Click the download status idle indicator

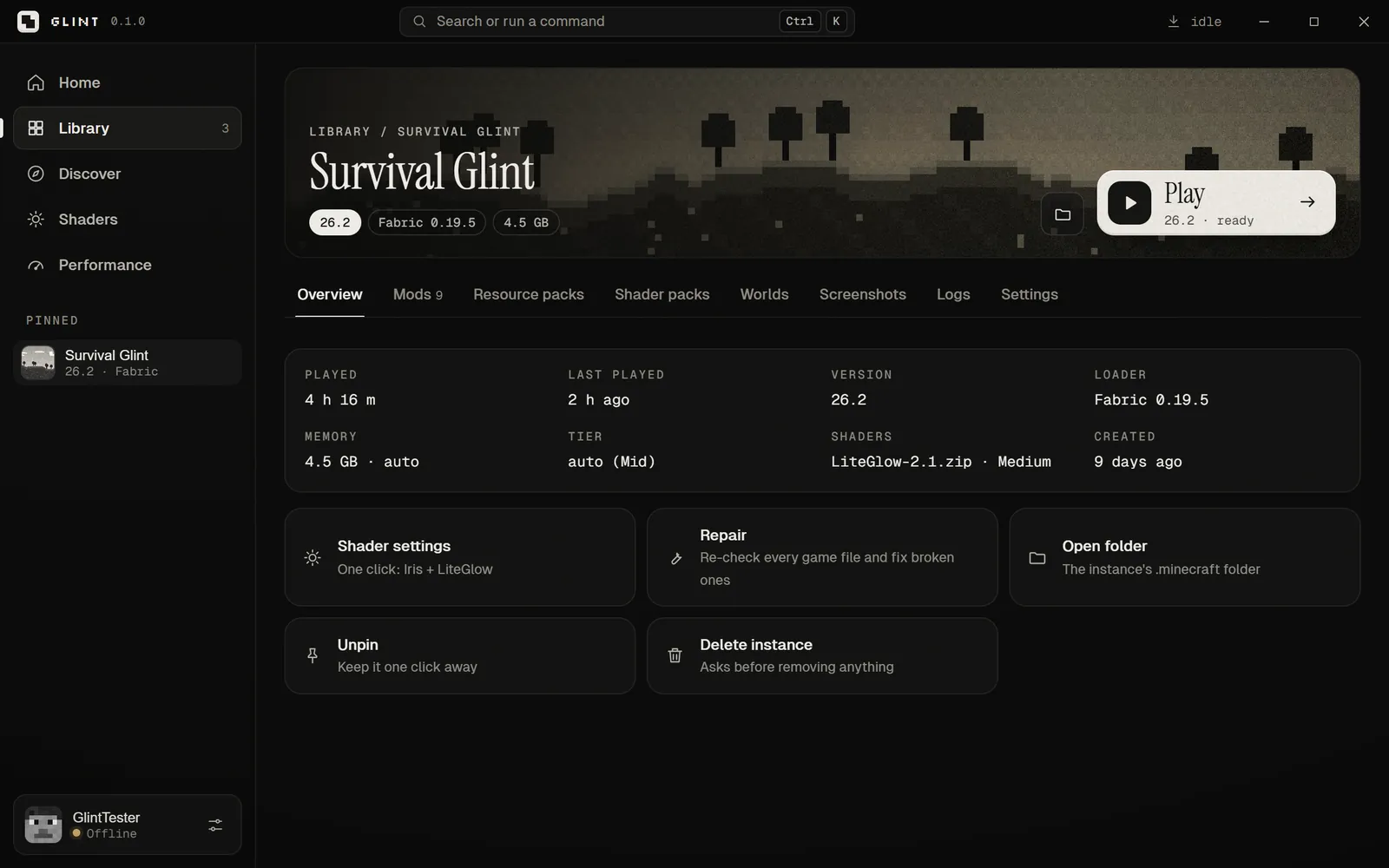(x=1195, y=22)
